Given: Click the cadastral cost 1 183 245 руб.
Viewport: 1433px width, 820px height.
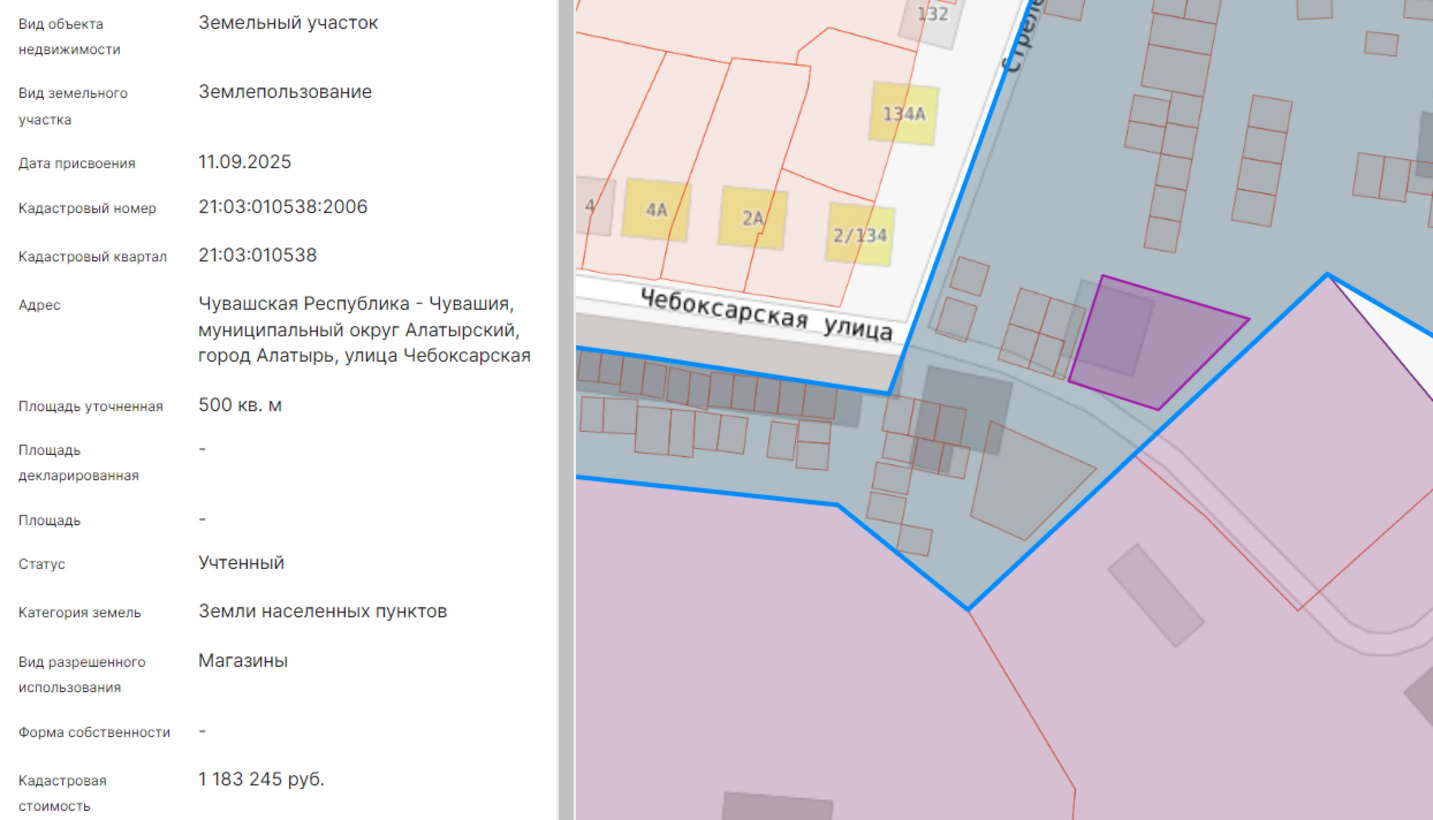Looking at the screenshot, I should coord(261,779).
